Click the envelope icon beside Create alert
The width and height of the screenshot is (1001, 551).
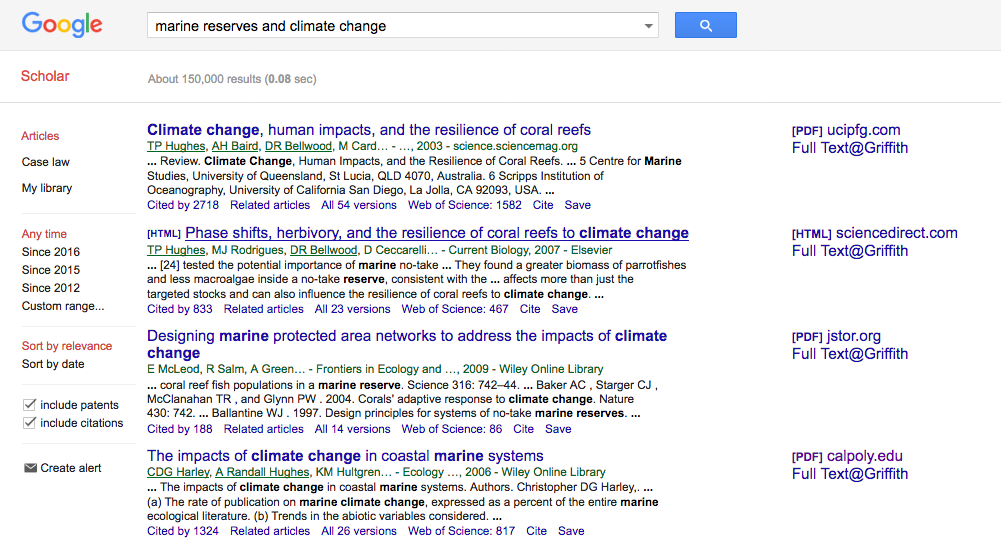click(30, 468)
